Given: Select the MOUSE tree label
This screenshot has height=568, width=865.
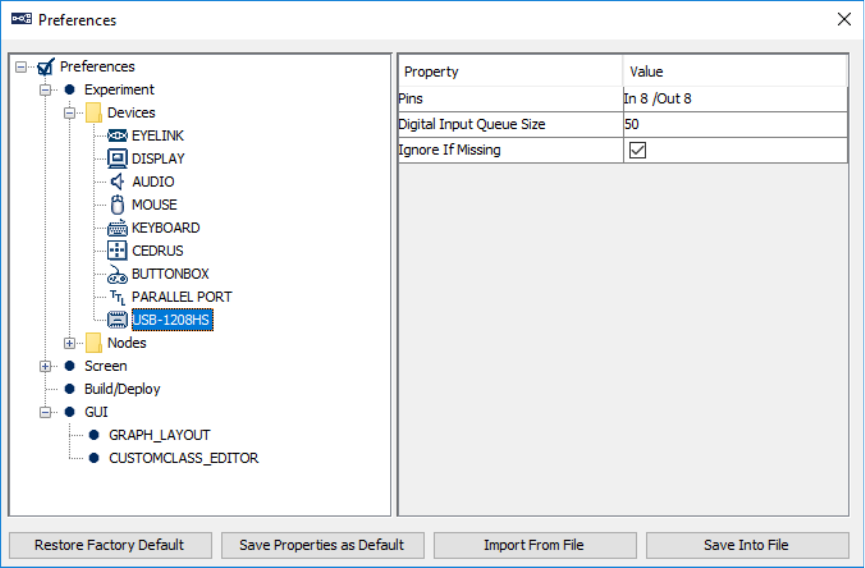Looking at the screenshot, I should (154, 205).
